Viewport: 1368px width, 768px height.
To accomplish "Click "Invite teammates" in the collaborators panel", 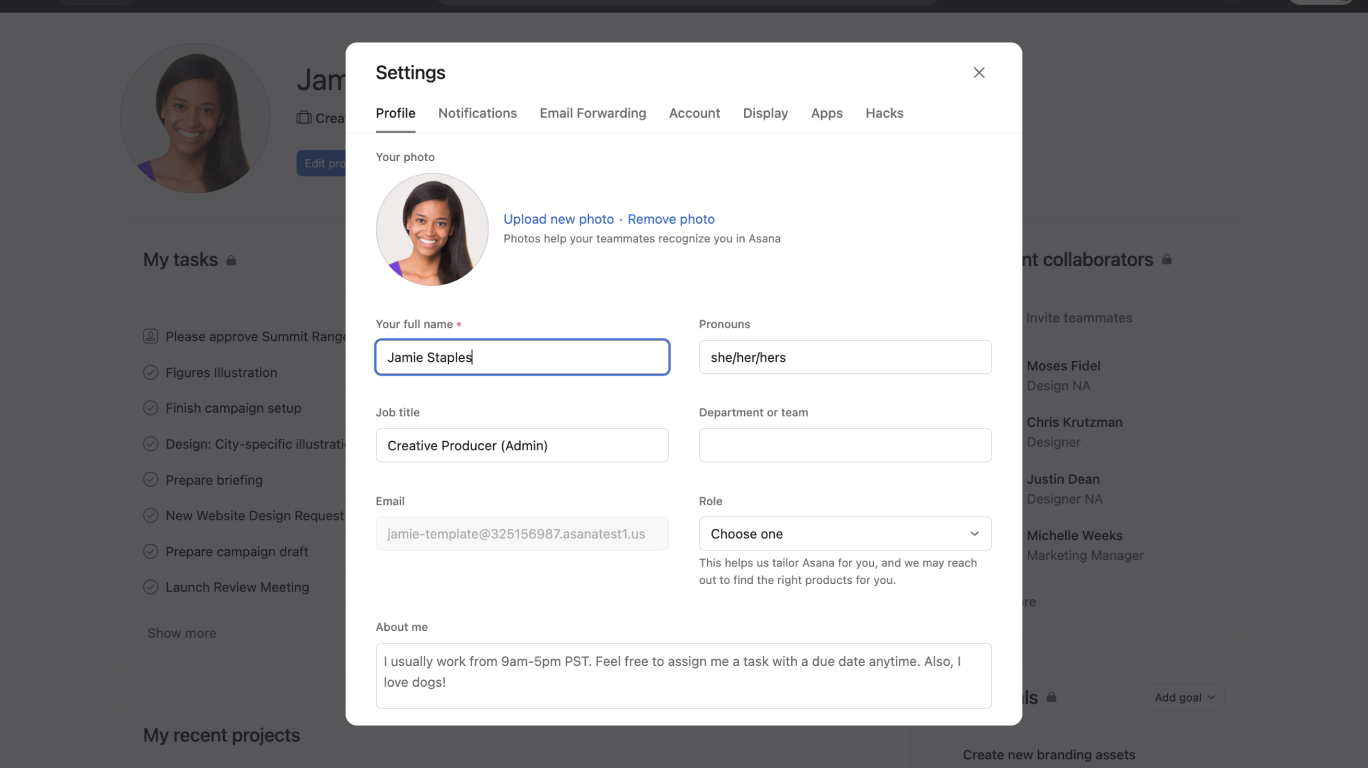I will tap(1079, 317).
